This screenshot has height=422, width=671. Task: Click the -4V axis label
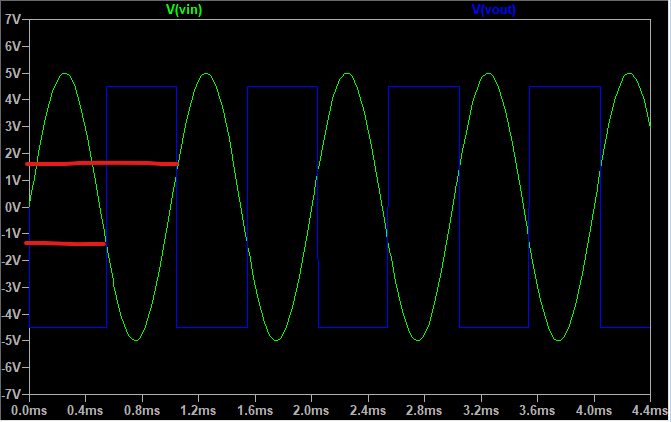11,314
